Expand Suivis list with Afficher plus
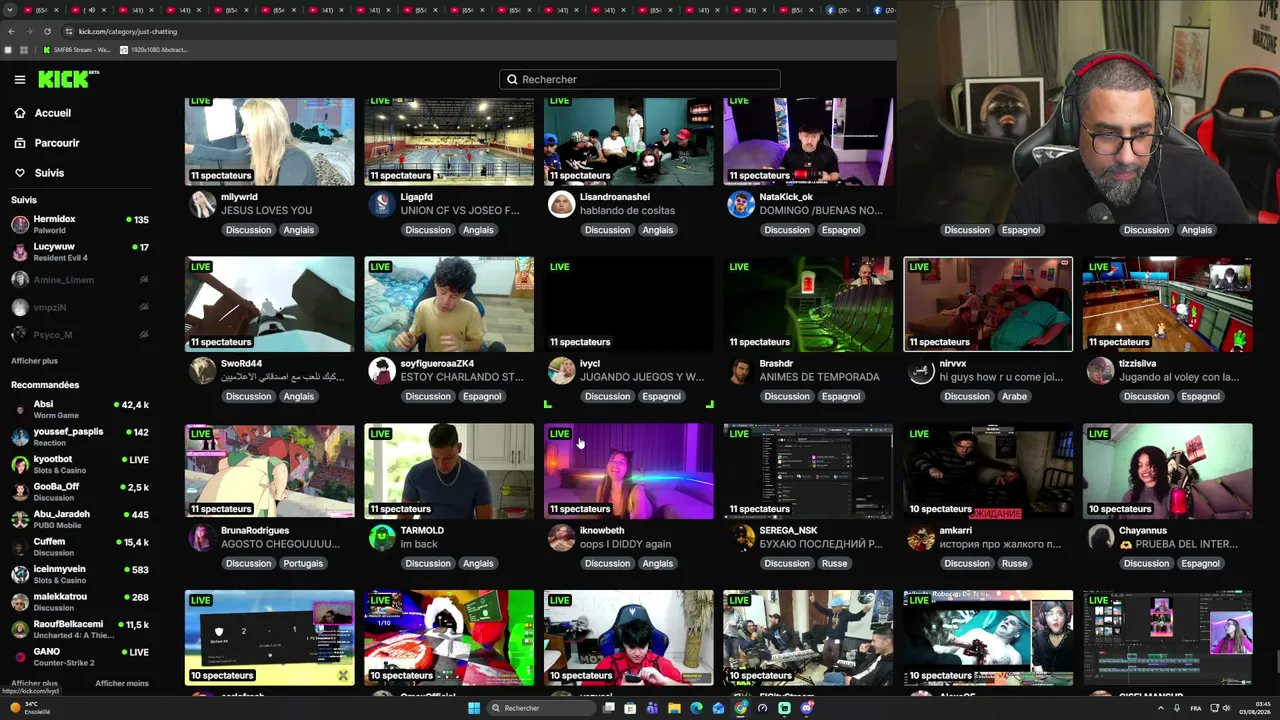1280x720 pixels. 35,361
